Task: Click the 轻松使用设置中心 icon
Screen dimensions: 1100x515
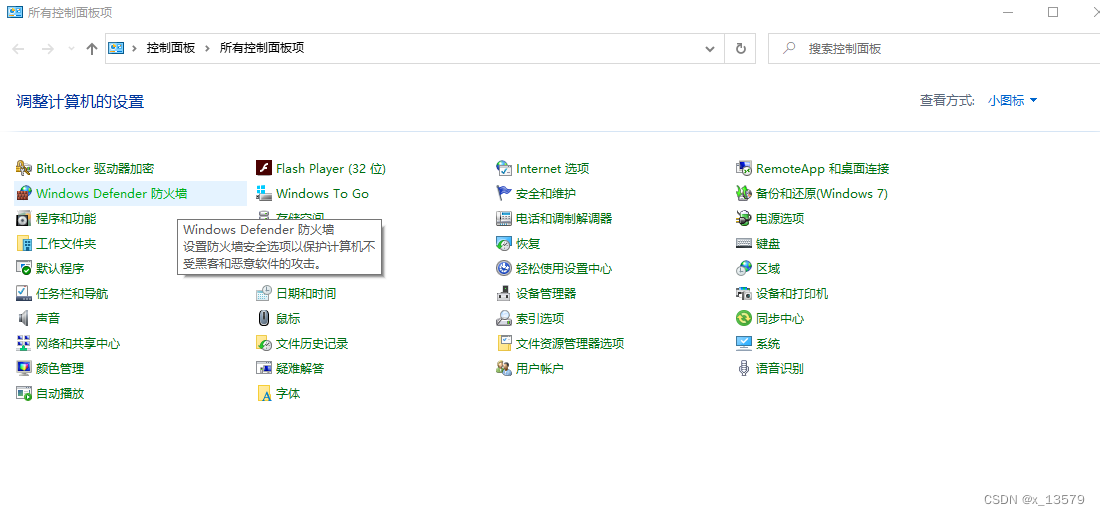Action: tap(504, 269)
